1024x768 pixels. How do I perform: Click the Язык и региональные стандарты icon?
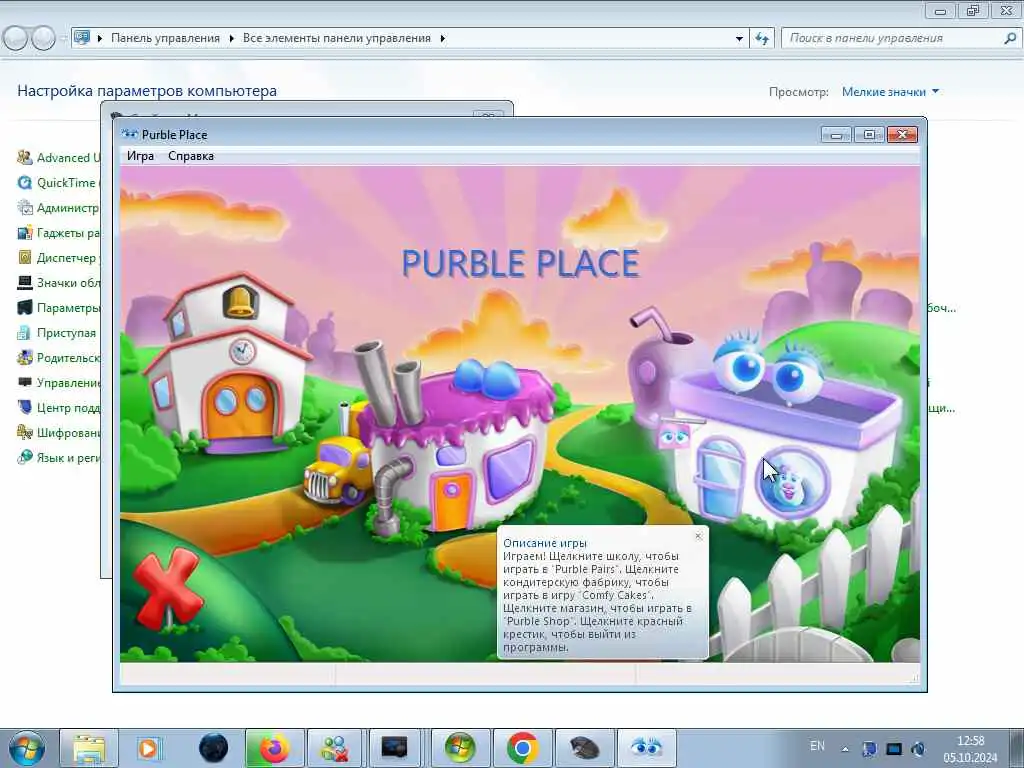(x=25, y=458)
